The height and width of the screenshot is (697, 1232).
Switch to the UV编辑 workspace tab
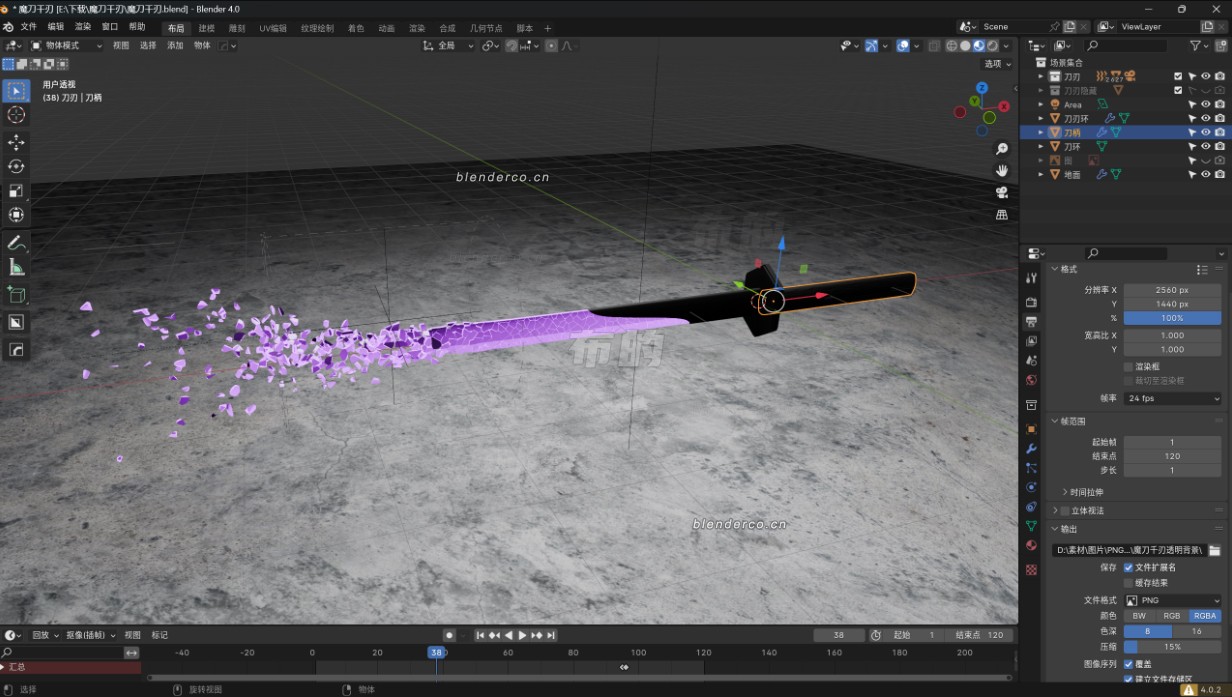[x=273, y=28]
